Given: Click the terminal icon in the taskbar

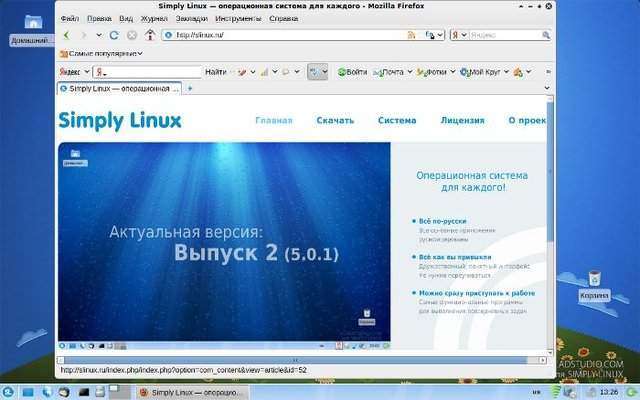Looking at the screenshot, I should point(84,392).
